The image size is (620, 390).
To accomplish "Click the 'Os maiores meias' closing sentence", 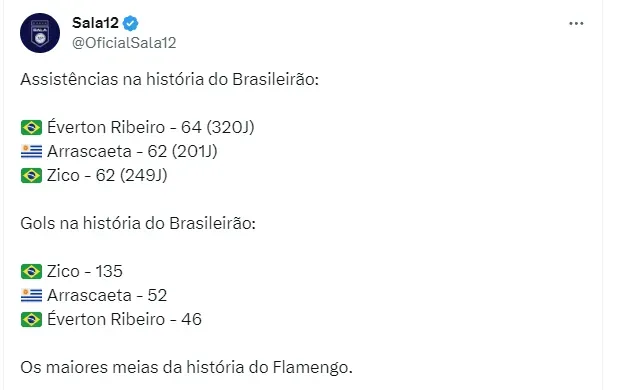I will 186,367.
